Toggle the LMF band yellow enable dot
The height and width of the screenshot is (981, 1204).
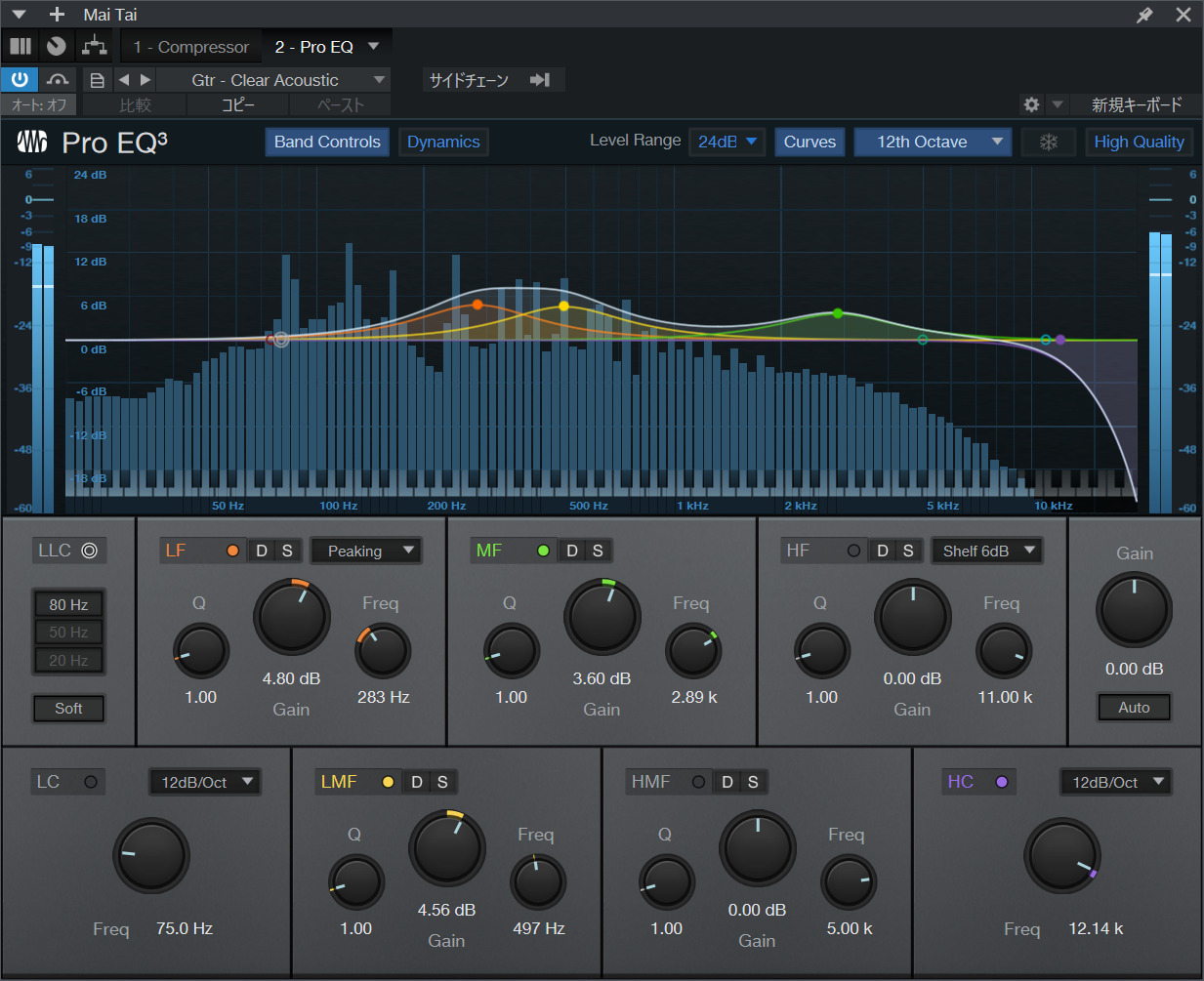pyautogui.click(x=388, y=782)
